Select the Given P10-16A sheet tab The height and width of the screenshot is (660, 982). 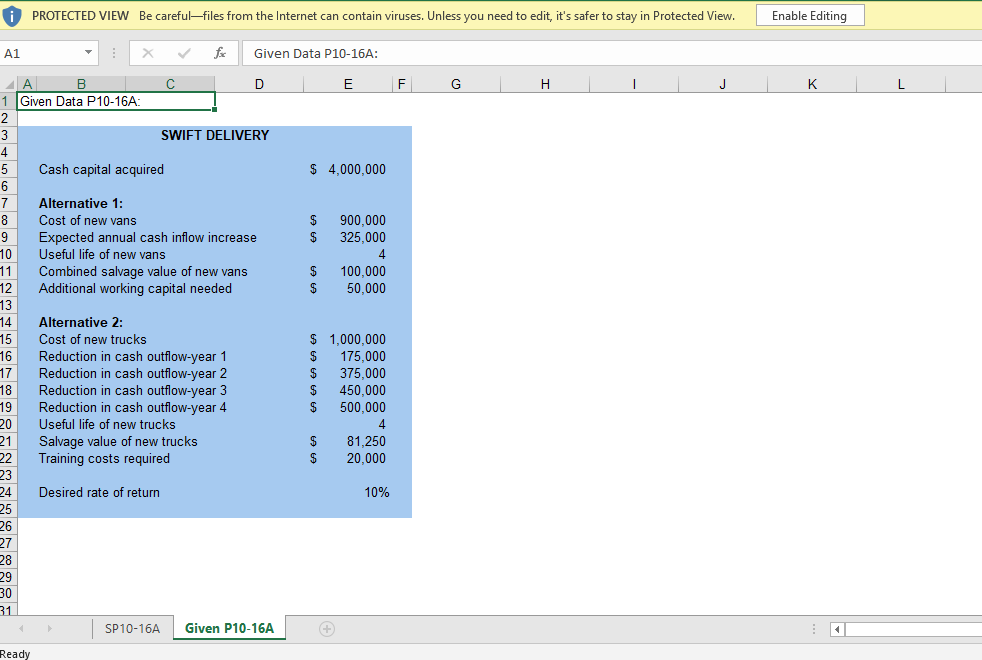coord(229,628)
